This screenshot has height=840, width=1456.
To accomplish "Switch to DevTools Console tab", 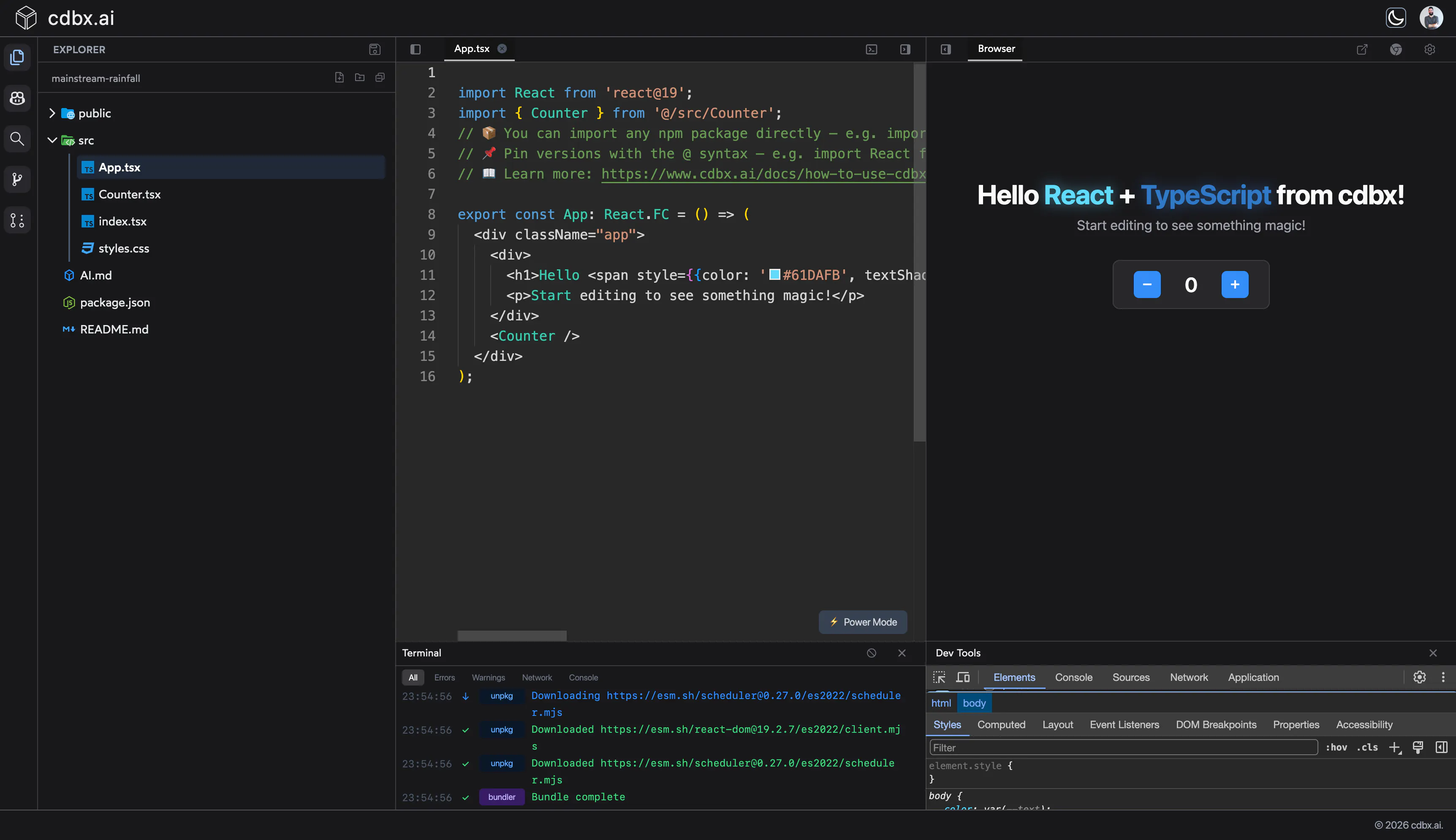I will pyautogui.click(x=1073, y=677).
